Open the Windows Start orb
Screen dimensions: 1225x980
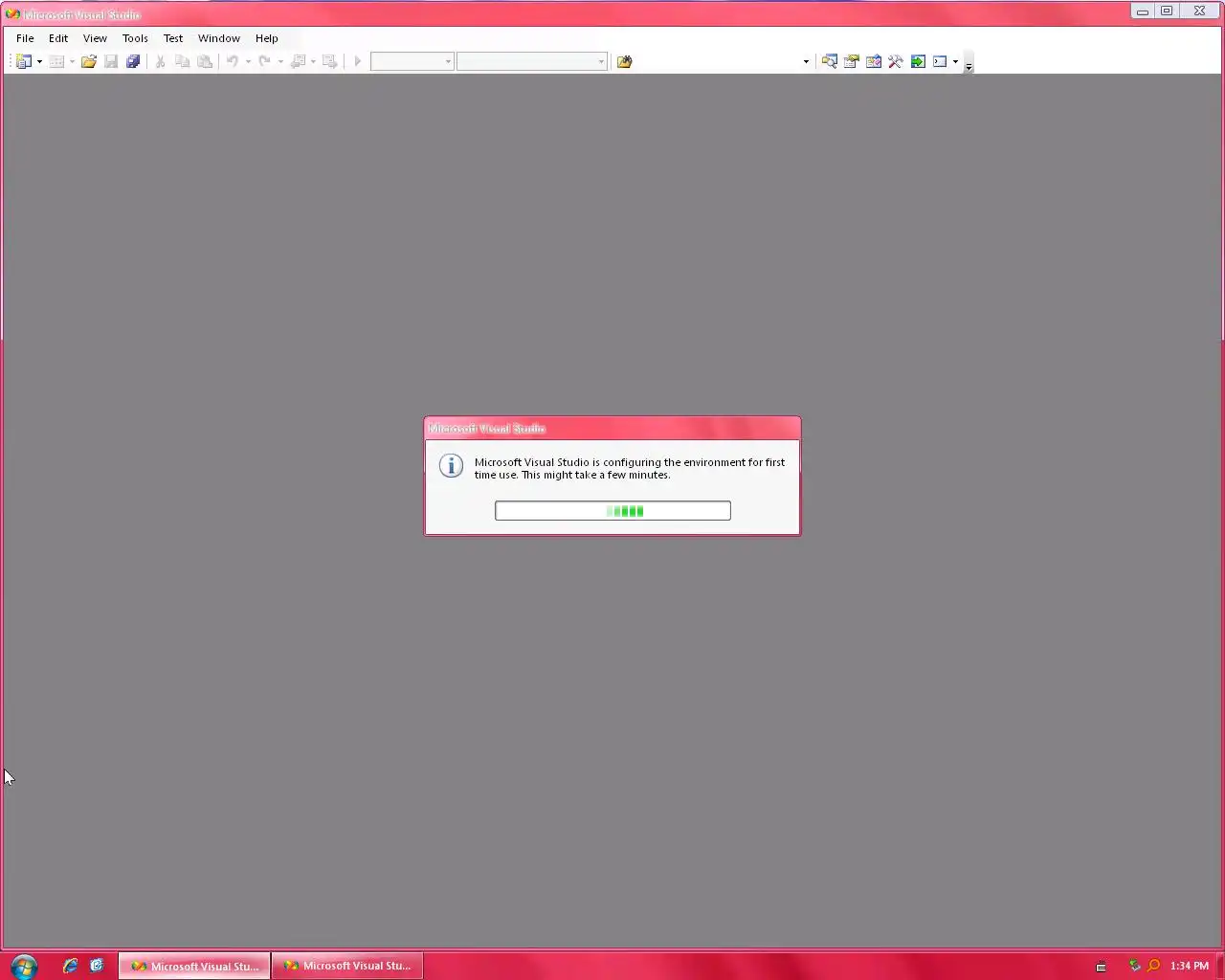(x=24, y=966)
